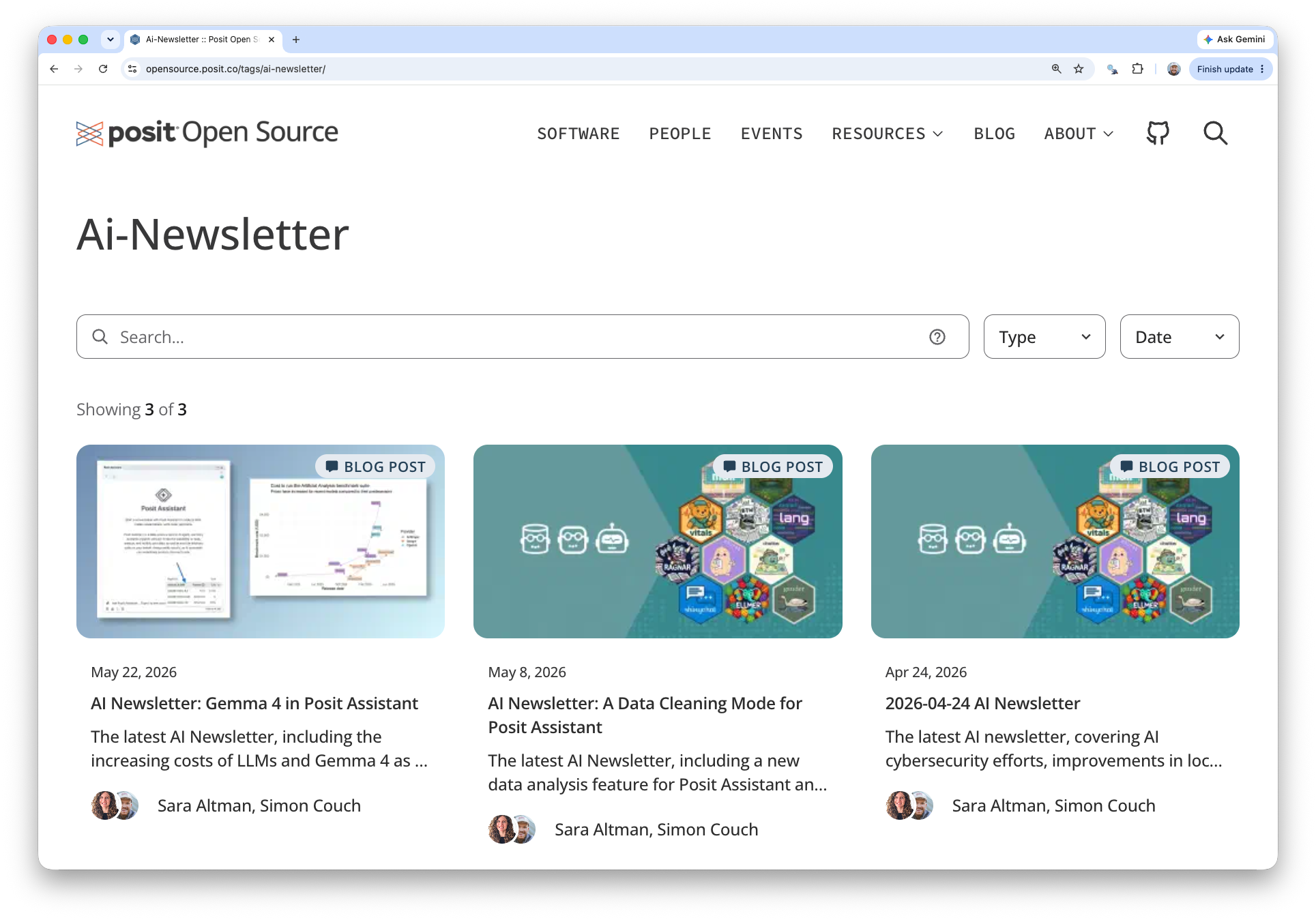Click author avatars on the 2026-04-24 post
Viewport: 1316px width, 920px height.
[909, 805]
